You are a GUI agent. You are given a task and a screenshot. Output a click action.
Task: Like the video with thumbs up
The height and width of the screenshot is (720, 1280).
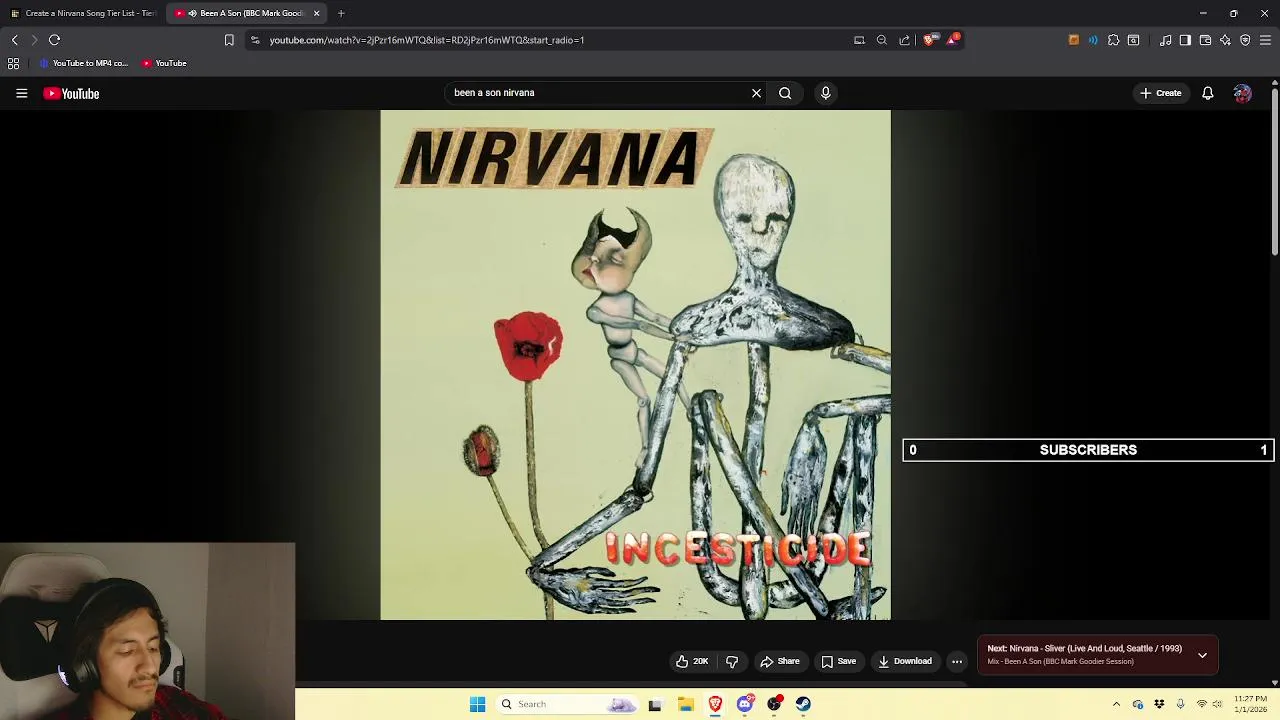click(x=692, y=661)
